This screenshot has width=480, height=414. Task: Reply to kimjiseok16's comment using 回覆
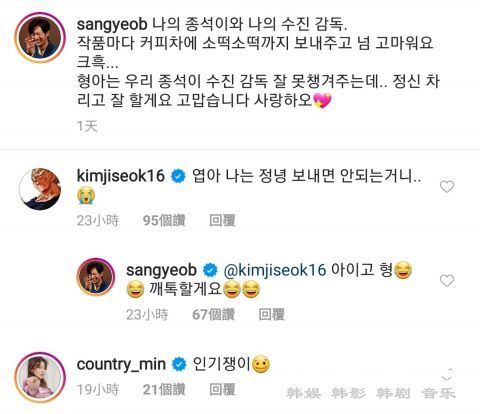[222, 220]
